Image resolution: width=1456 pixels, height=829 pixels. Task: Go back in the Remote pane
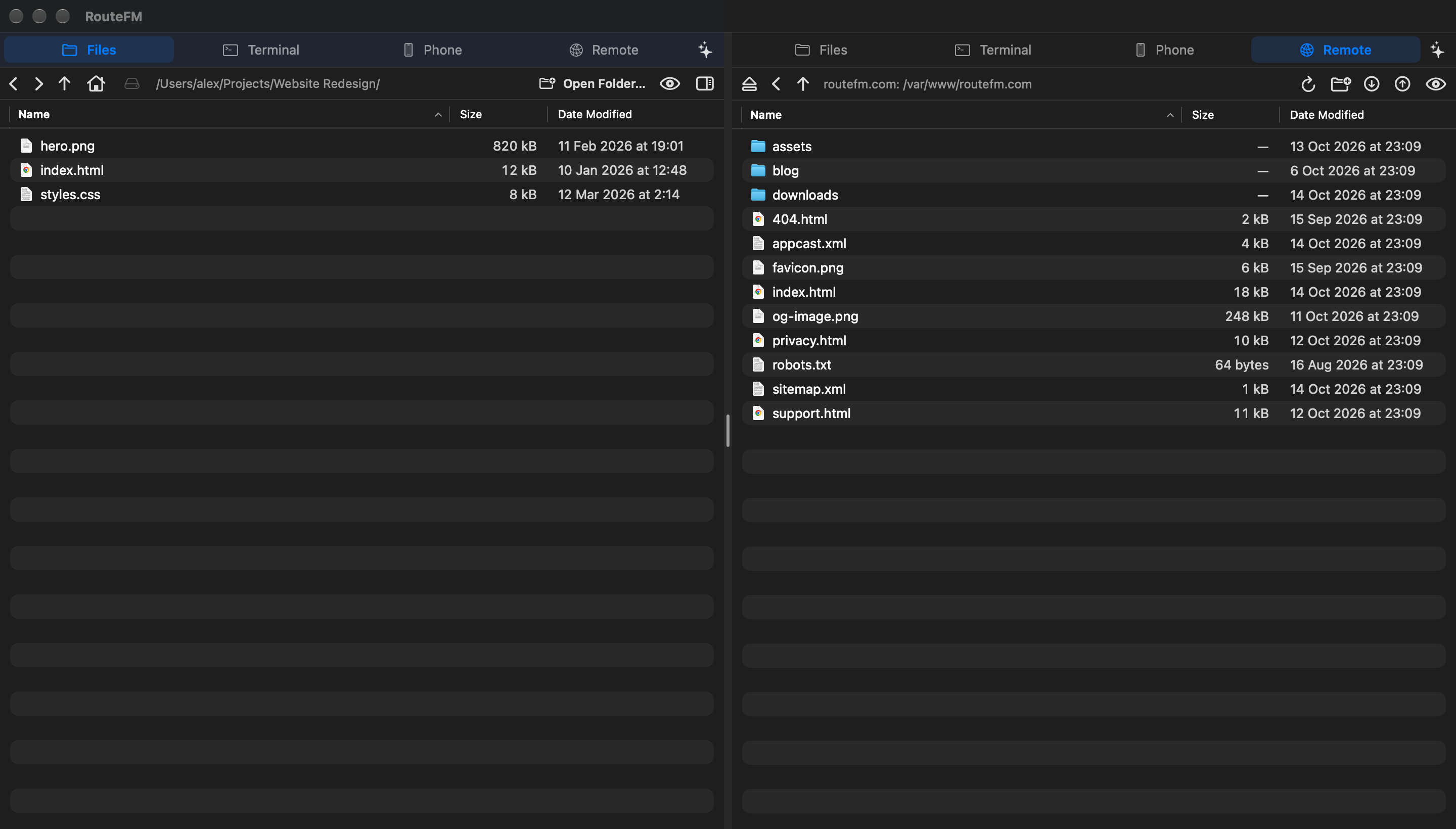[776, 84]
